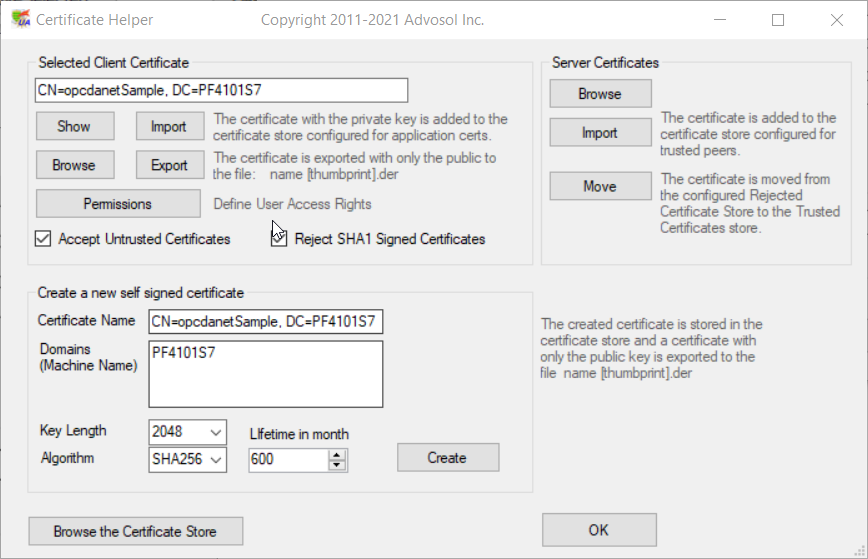Export the client certificate public key

point(170,165)
